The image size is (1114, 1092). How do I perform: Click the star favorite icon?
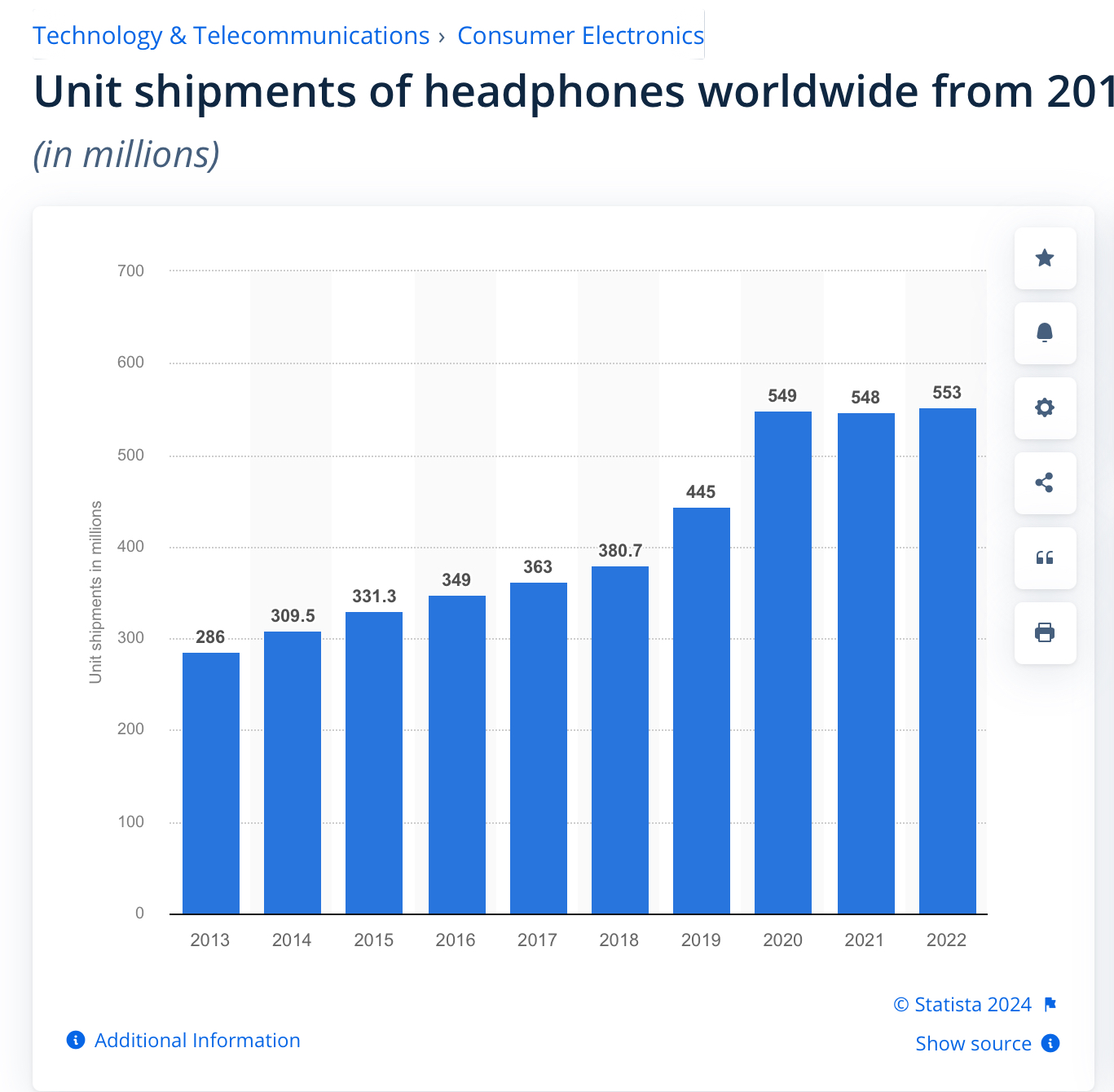1045,258
